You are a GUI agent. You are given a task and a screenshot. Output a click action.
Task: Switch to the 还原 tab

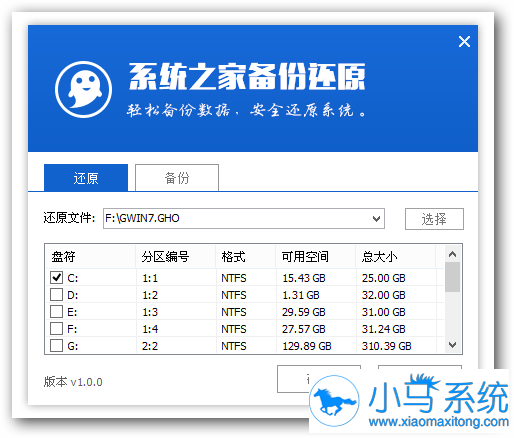(86, 178)
